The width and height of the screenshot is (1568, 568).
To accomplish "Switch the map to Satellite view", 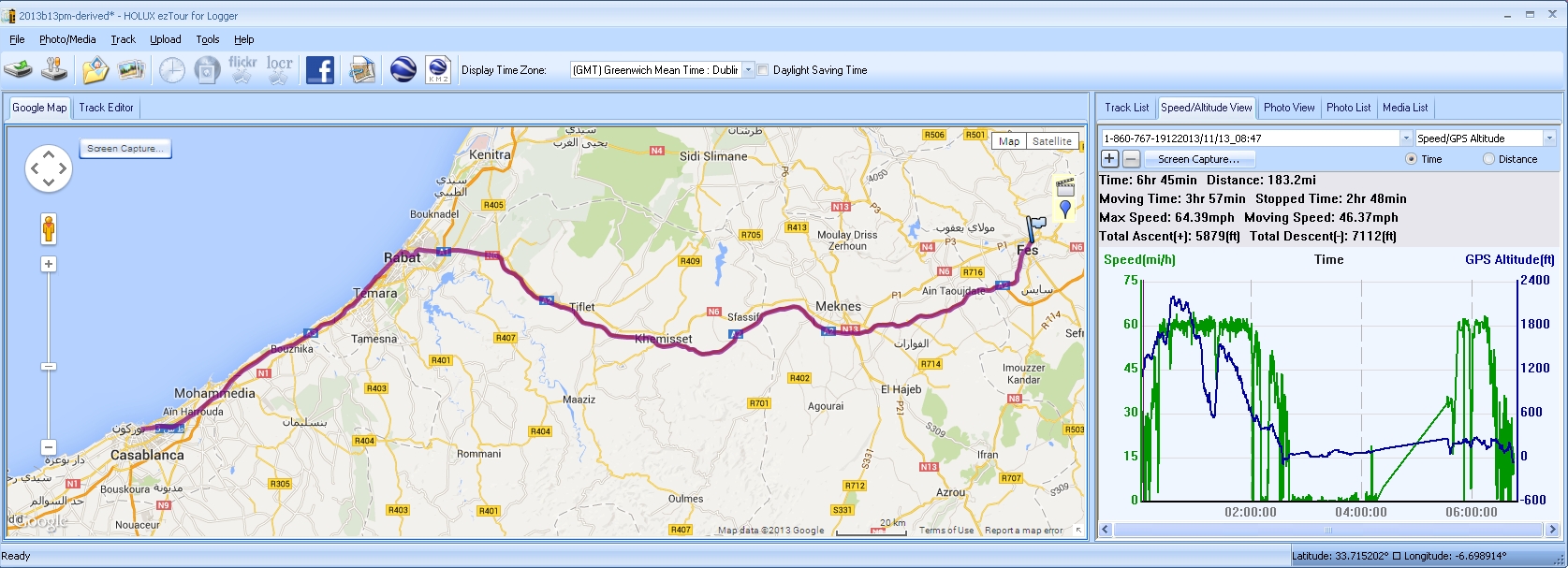I will tap(1051, 141).
